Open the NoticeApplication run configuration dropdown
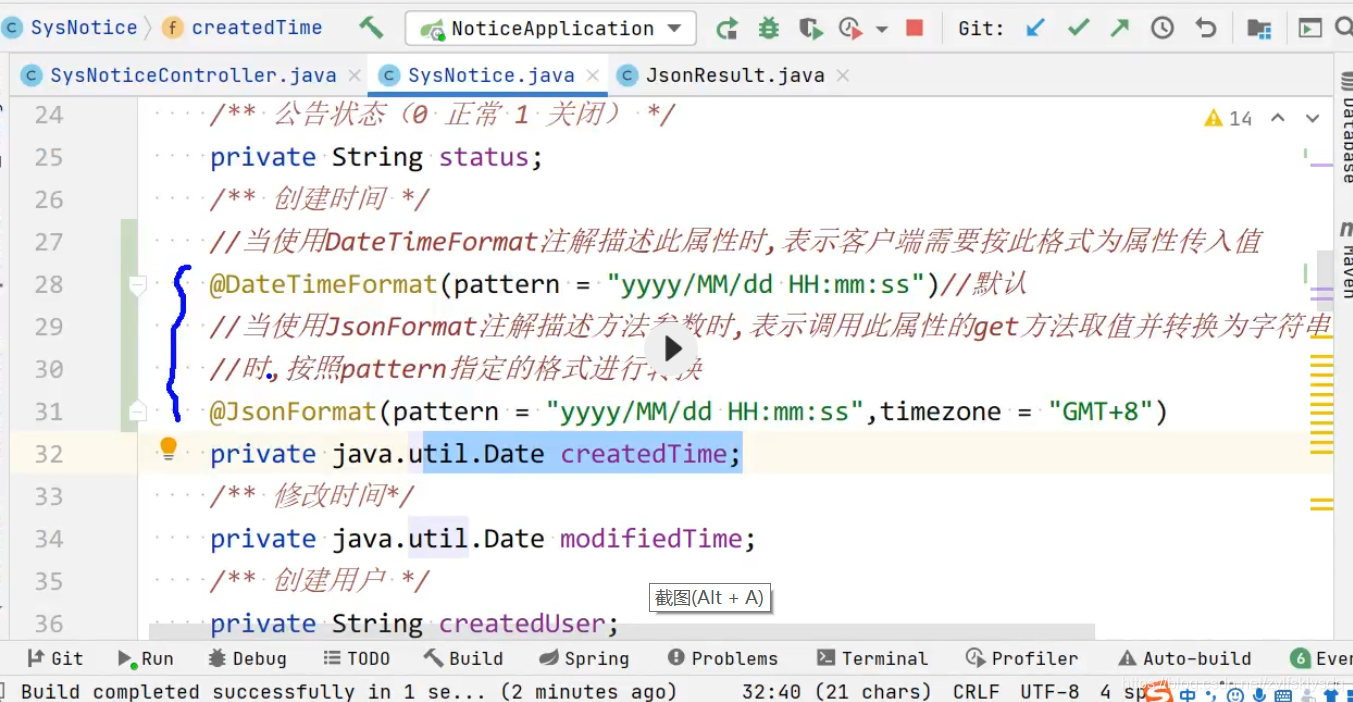Viewport: 1353px width, 702px height. [x=551, y=28]
